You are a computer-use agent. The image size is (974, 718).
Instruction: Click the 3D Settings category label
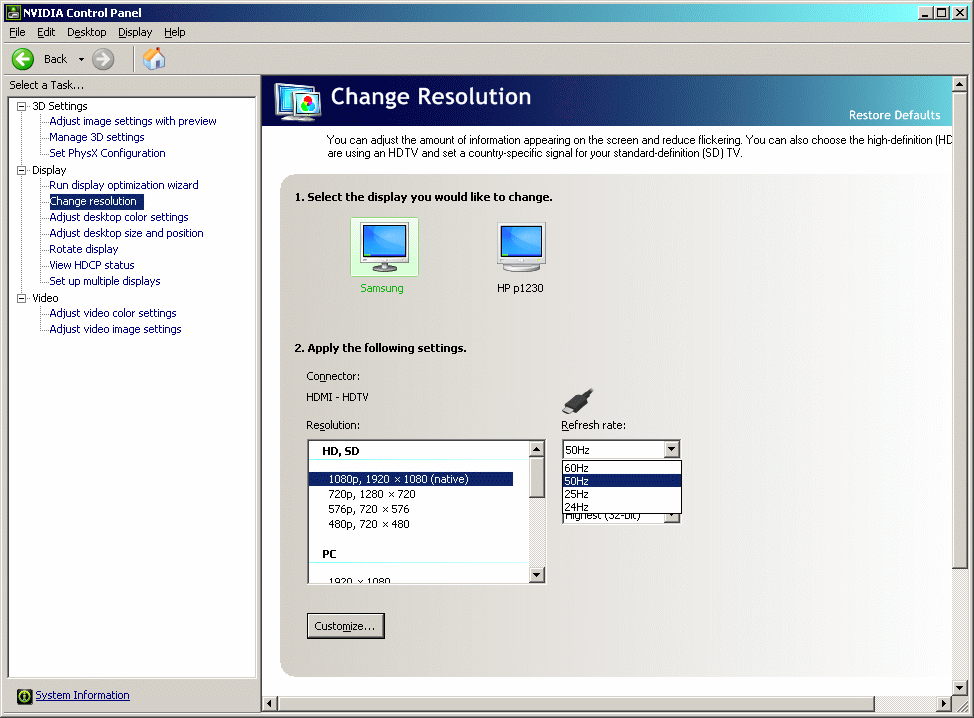60,106
